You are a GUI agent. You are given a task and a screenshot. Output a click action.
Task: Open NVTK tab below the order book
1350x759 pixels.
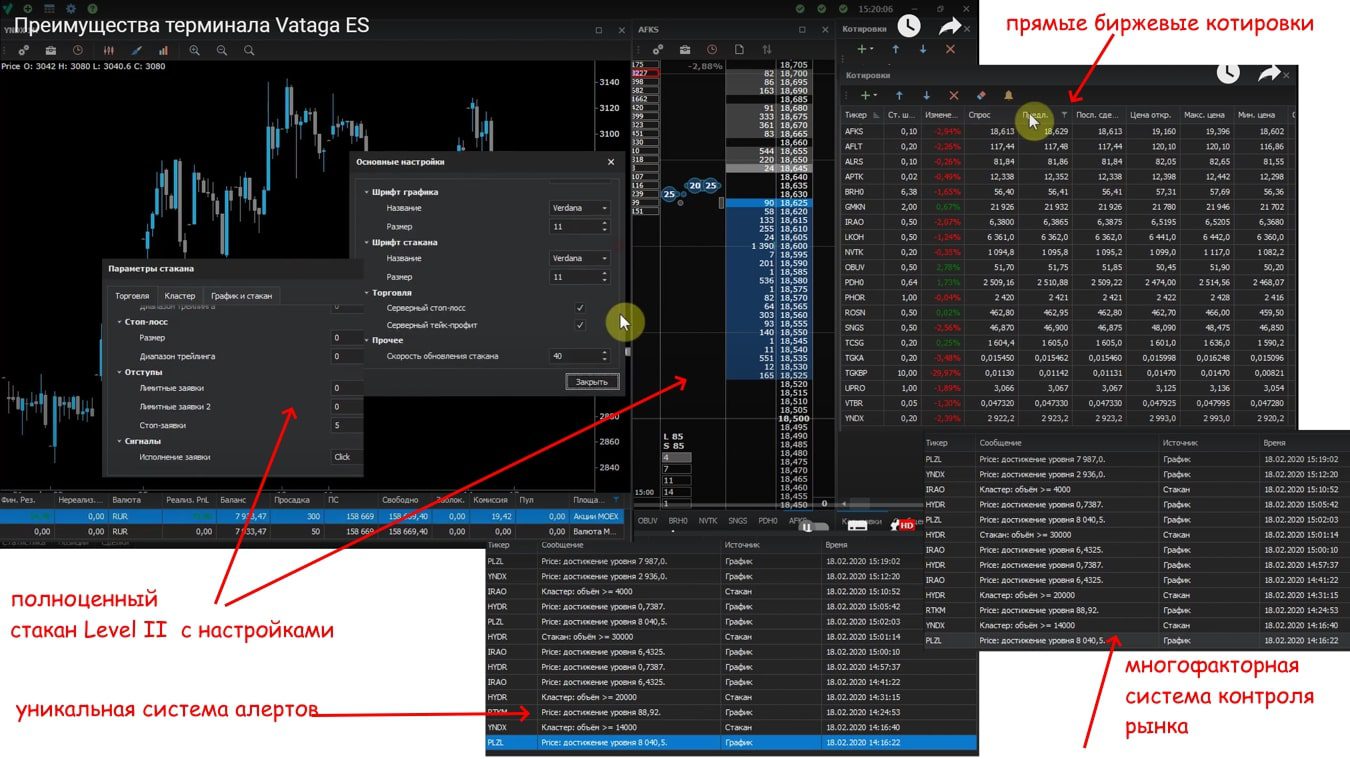coord(708,521)
